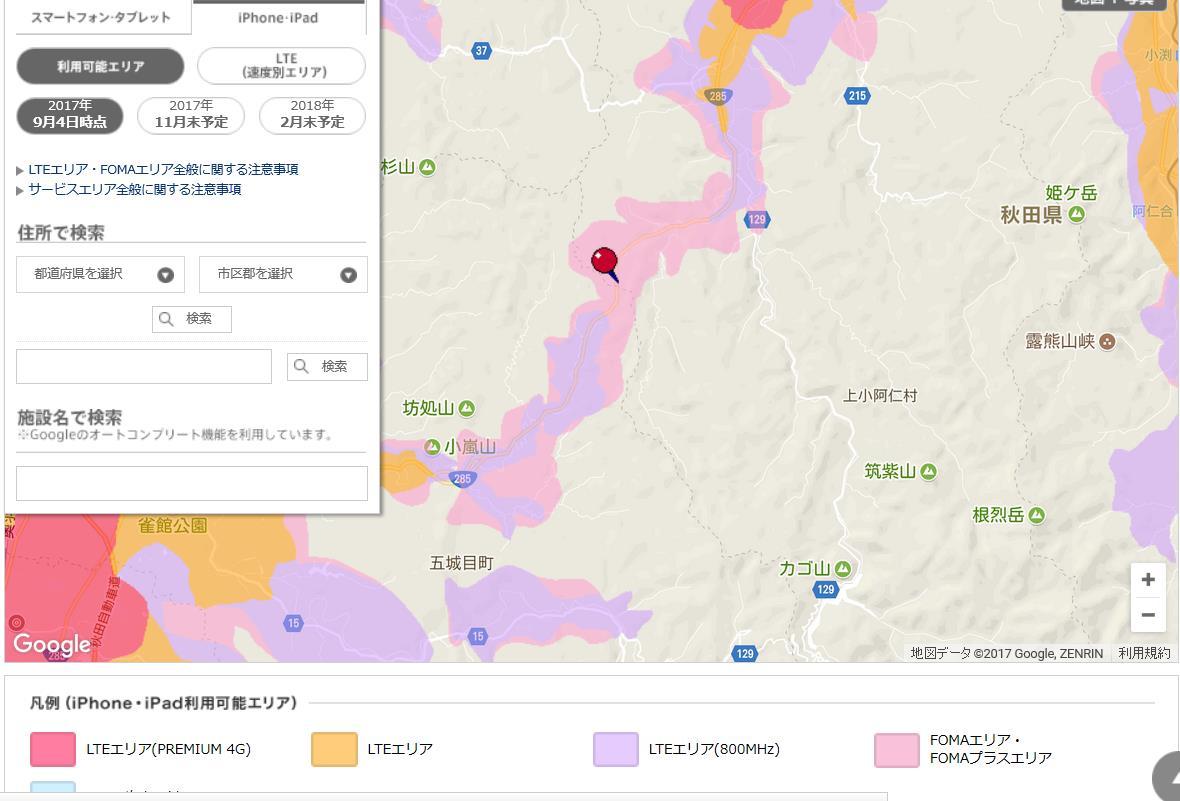The height and width of the screenshot is (801, 1180).
Task: Switch to LTE (速度別エリア) view
Action: [282, 67]
